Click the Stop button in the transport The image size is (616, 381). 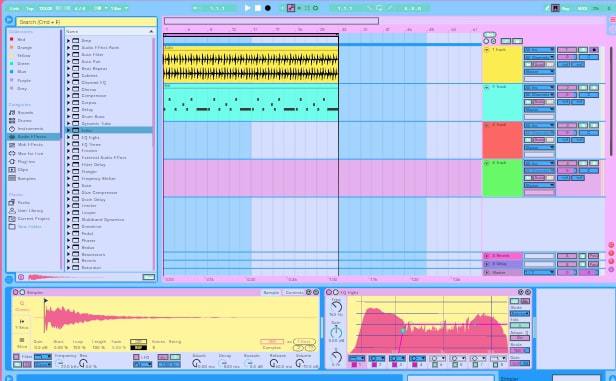click(258, 8)
